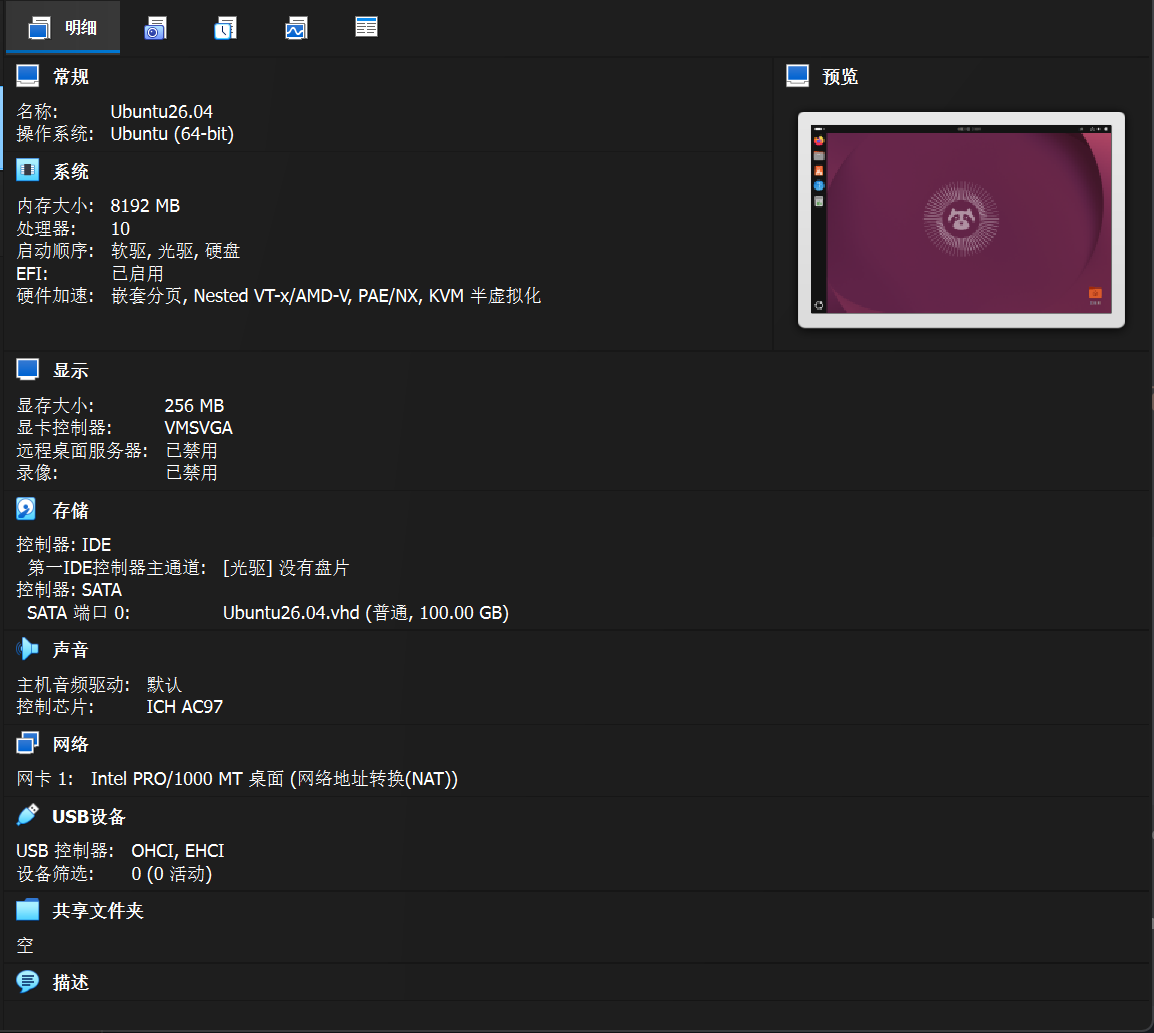Click the 系统 system section chip icon
This screenshot has width=1154, height=1033.
coord(27,171)
